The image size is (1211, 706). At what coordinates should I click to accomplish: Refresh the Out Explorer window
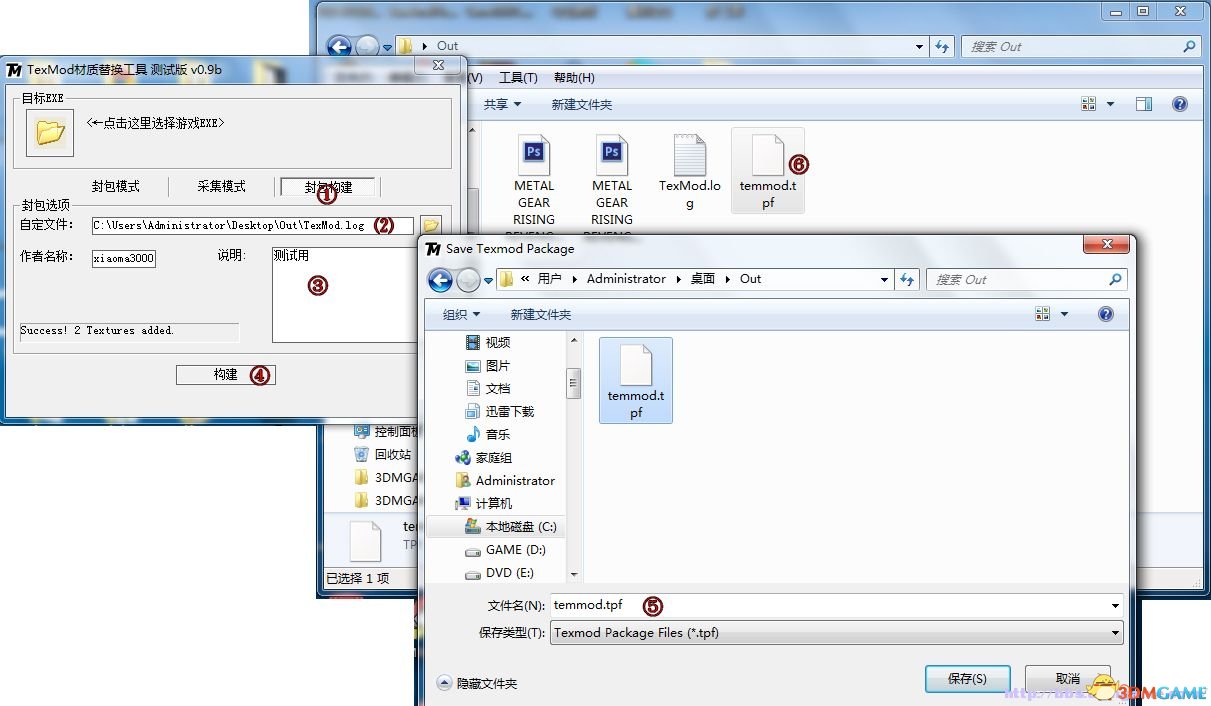pyautogui.click(x=942, y=46)
